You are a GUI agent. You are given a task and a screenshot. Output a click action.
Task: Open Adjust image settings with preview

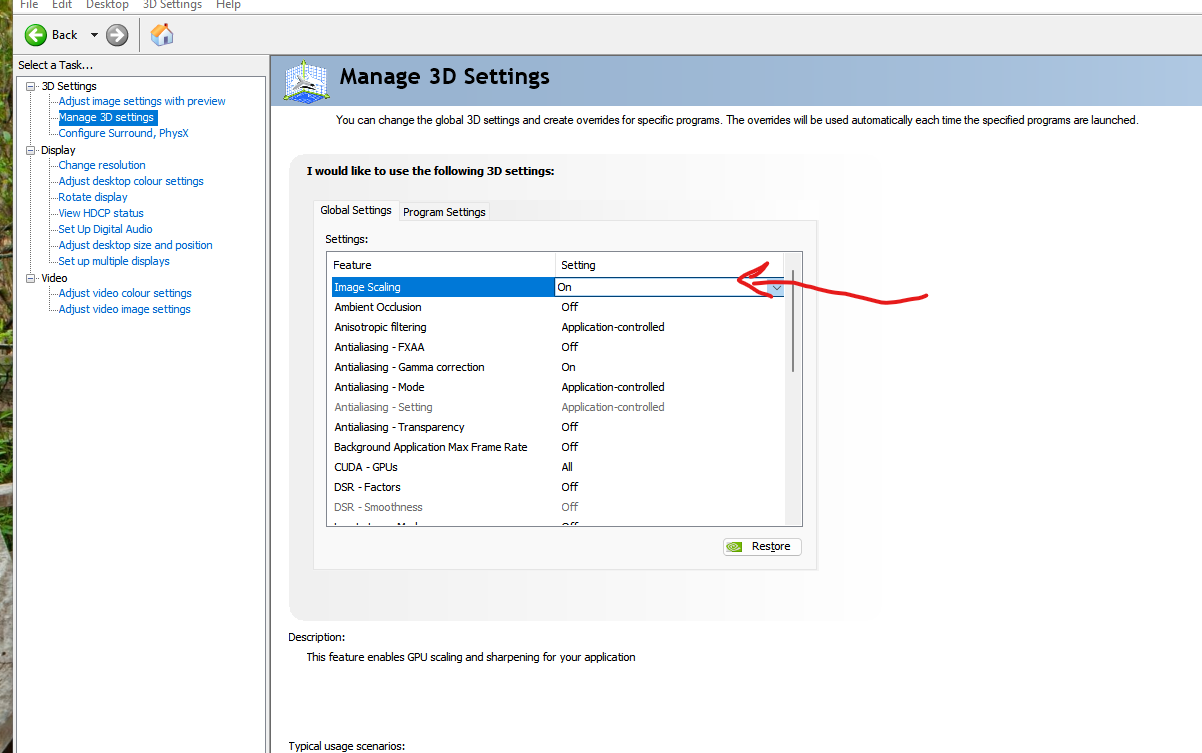click(142, 101)
